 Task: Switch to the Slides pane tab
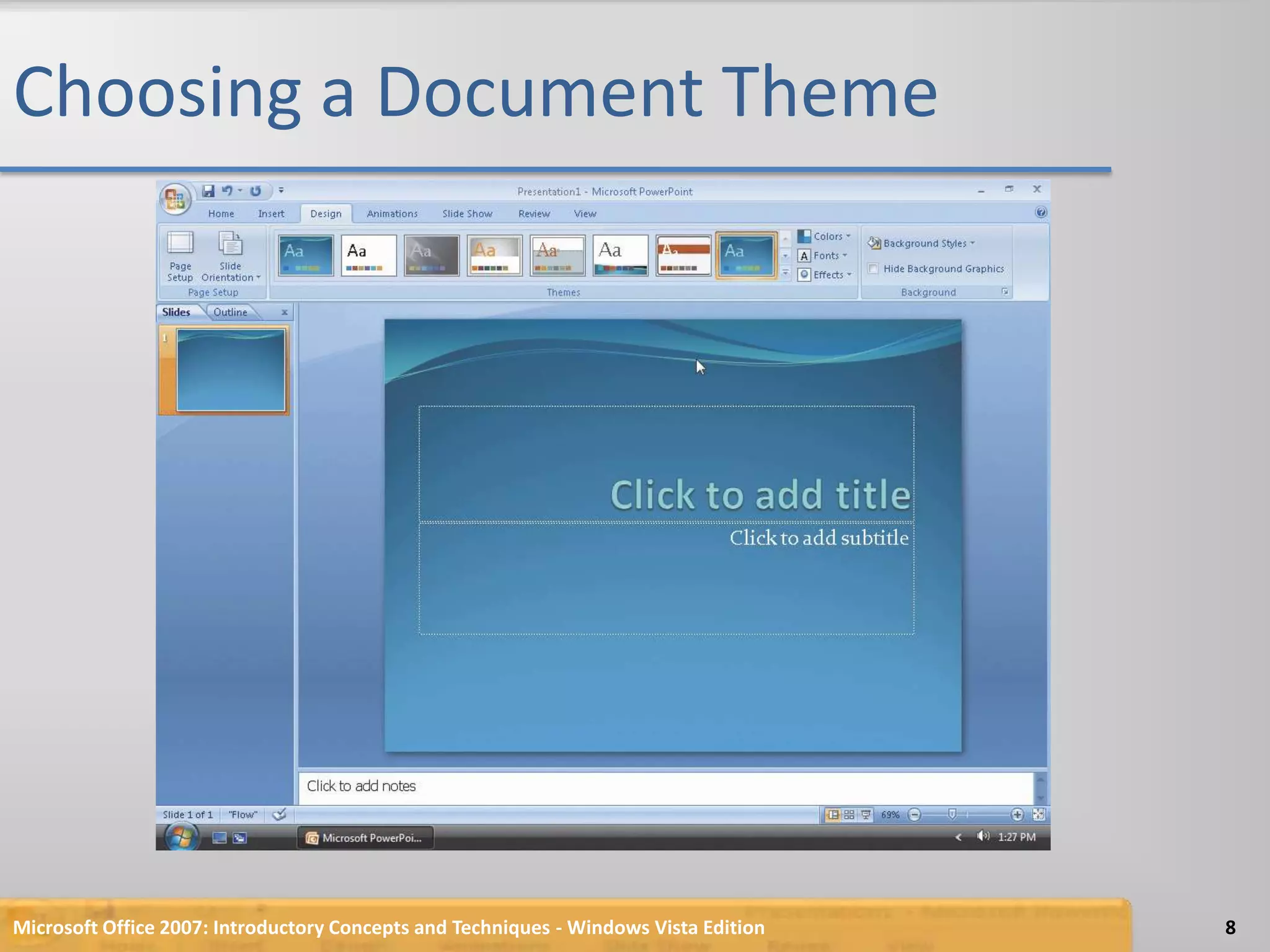pyautogui.click(x=176, y=312)
